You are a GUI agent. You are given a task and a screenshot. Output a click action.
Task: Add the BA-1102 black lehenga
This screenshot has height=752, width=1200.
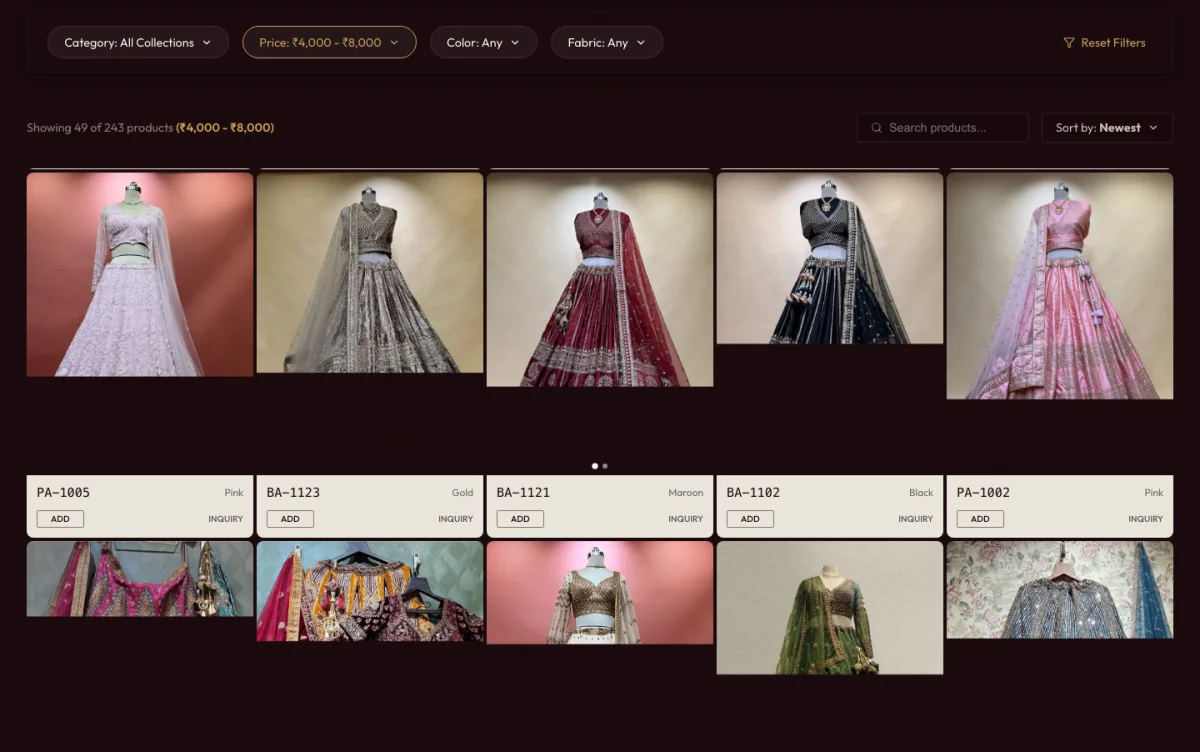(x=750, y=519)
